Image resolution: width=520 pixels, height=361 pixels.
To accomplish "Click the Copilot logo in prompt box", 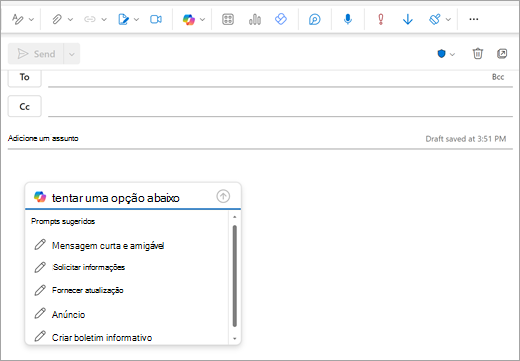I will click(x=40, y=197).
